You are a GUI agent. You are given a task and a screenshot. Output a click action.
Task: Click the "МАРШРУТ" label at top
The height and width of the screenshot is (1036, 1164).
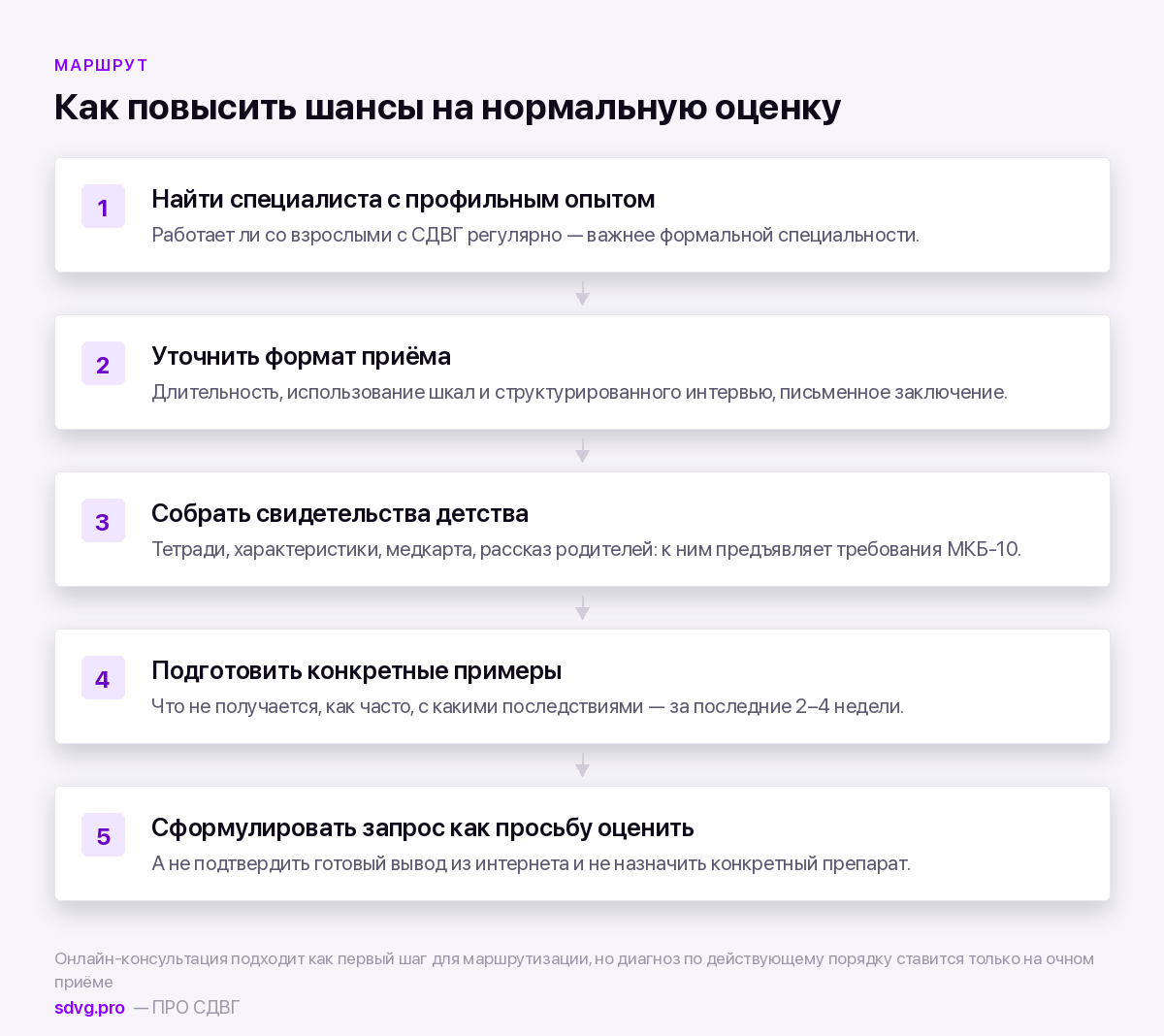tap(101, 65)
